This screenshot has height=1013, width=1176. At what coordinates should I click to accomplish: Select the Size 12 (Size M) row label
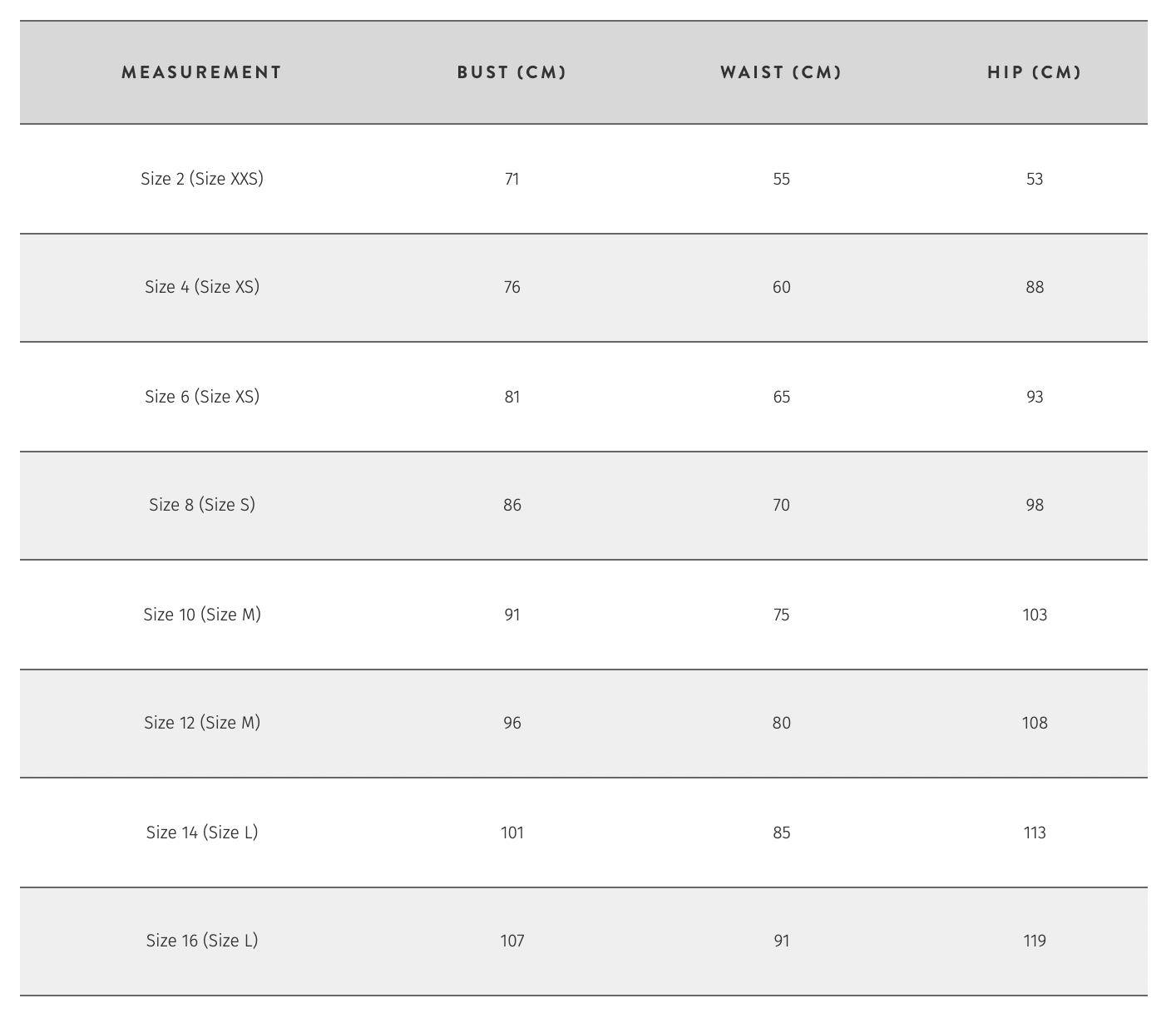click(x=202, y=723)
